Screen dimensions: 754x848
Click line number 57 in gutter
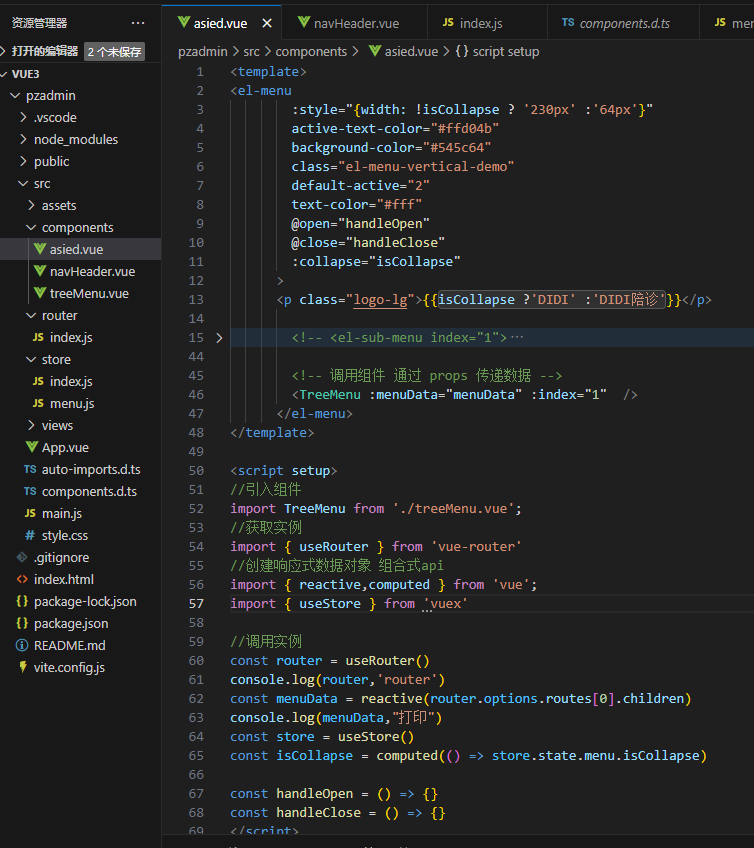(x=196, y=604)
